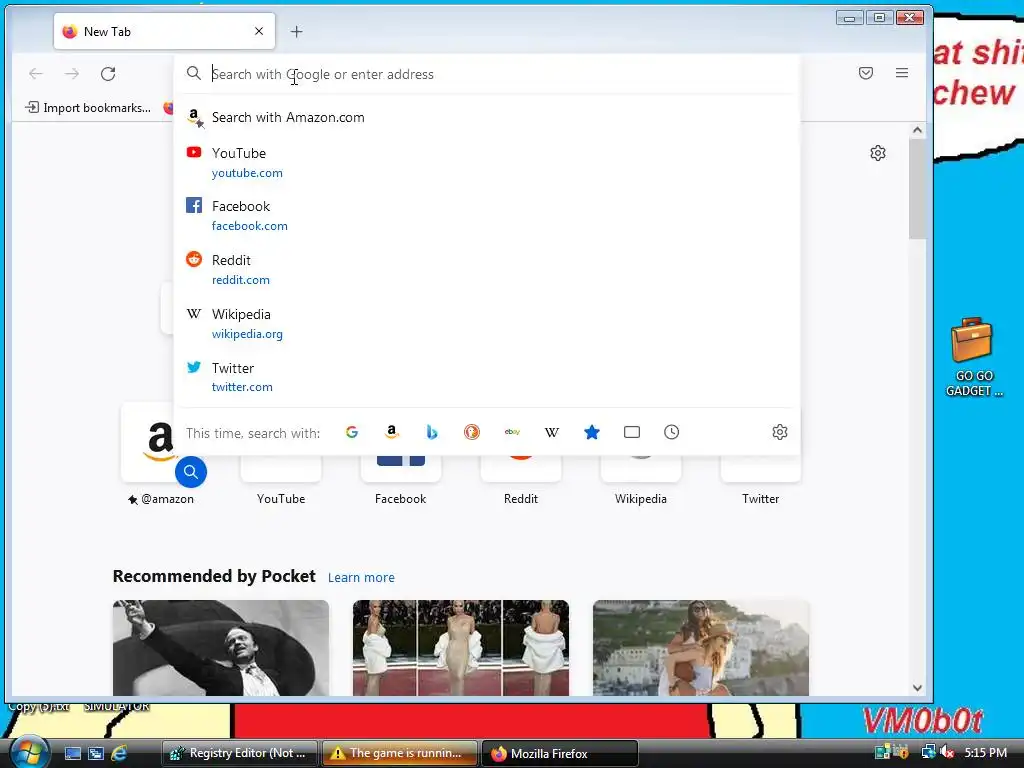Open the Firefox hamburger menu
This screenshot has width=1024, height=768.
click(x=902, y=73)
